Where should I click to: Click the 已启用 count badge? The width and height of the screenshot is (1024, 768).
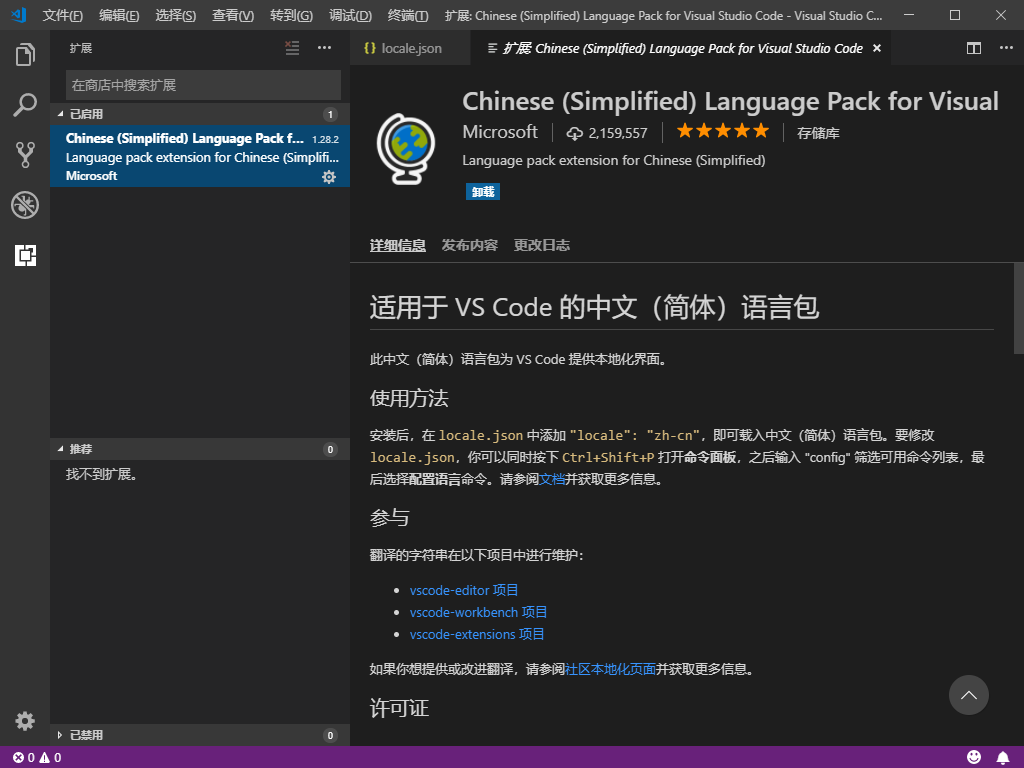330,114
